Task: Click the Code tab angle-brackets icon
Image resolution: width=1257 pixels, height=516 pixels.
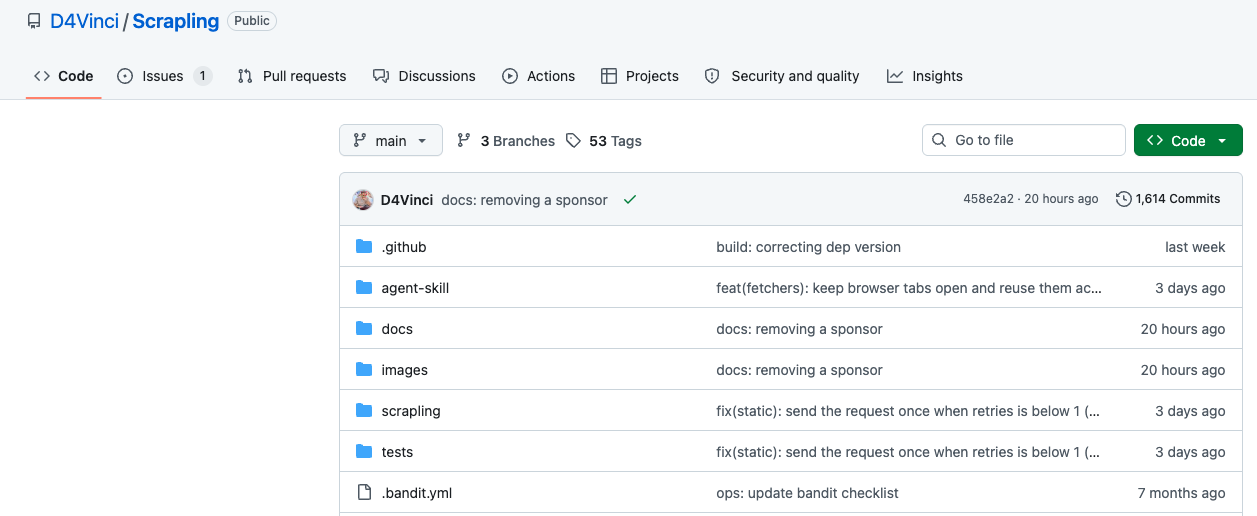Action: pyautogui.click(x=42, y=76)
